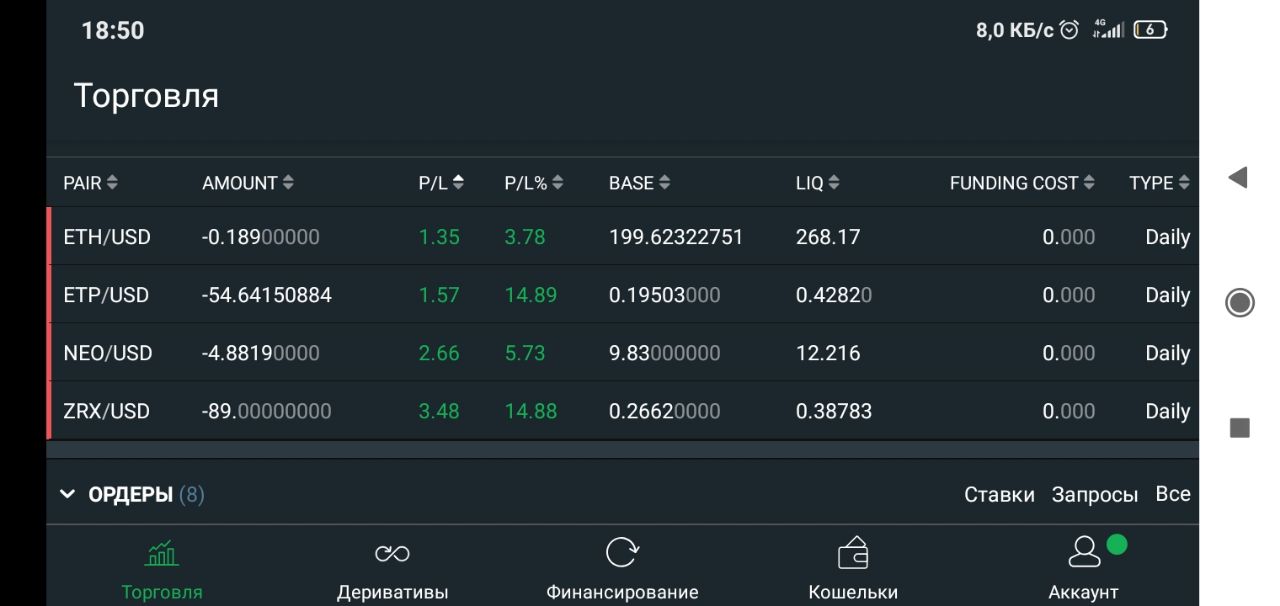The width and height of the screenshot is (1280, 606).
Task: Open Аккаунт profile icon tab
Action: click(x=1083, y=552)
